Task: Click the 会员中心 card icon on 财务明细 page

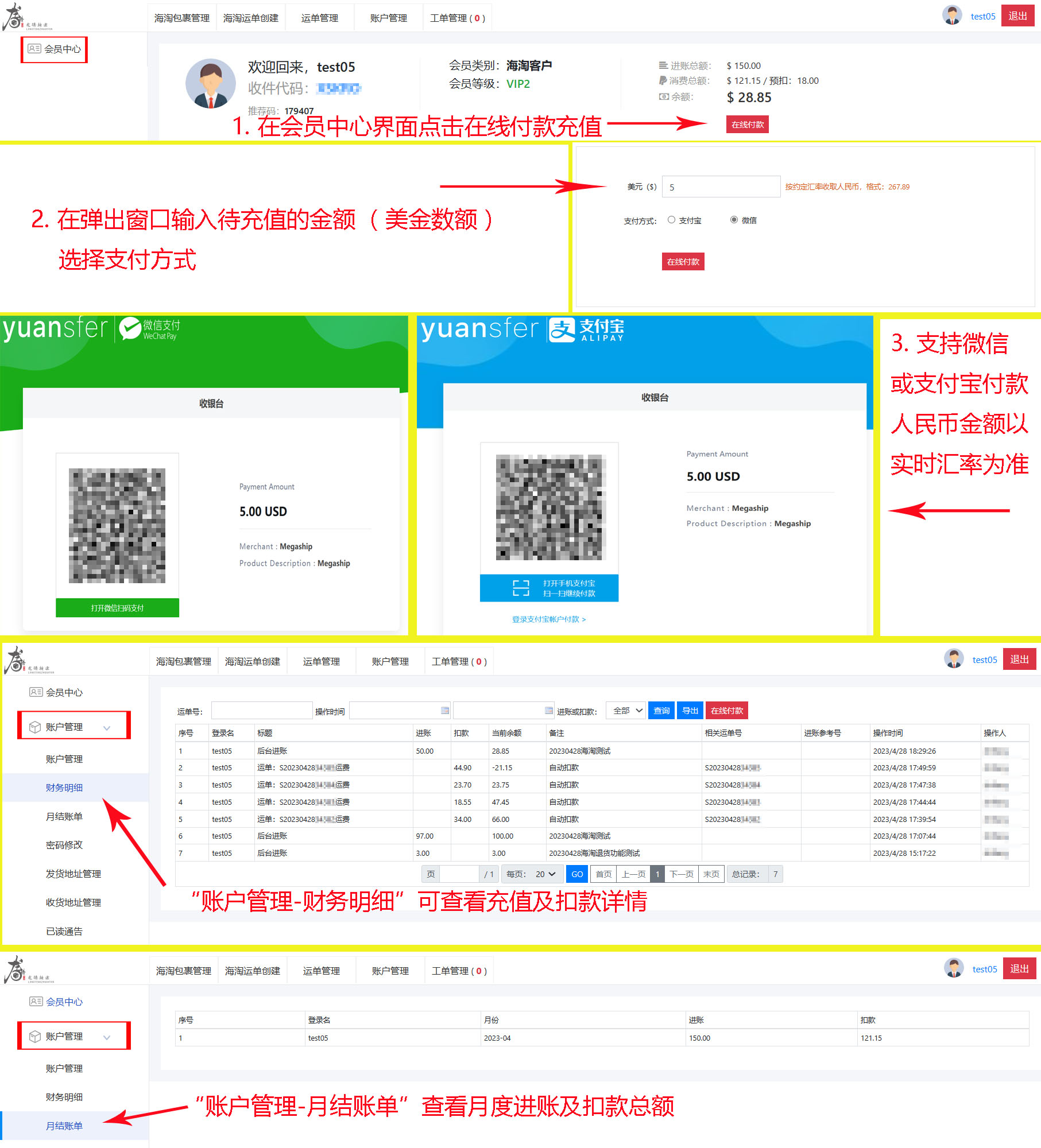Action: 36,692
